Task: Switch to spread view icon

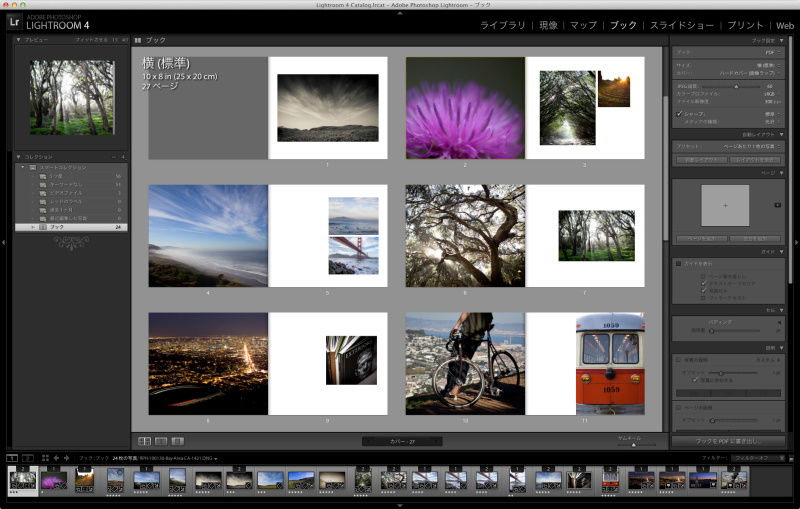Action: coord(161,441)
